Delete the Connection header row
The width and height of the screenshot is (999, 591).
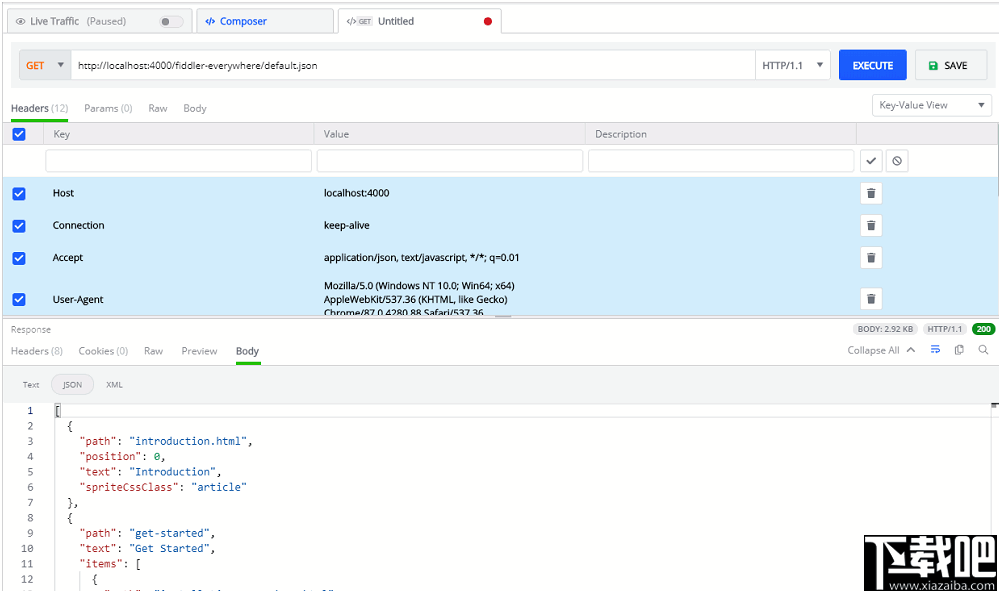(x=871, y=225)
